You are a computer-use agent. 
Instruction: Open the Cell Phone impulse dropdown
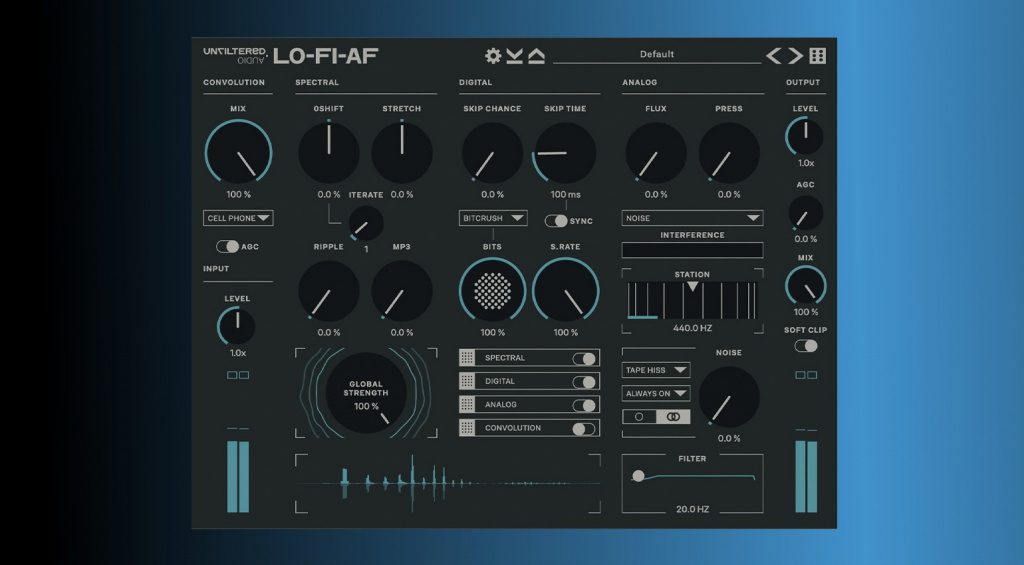238,218
